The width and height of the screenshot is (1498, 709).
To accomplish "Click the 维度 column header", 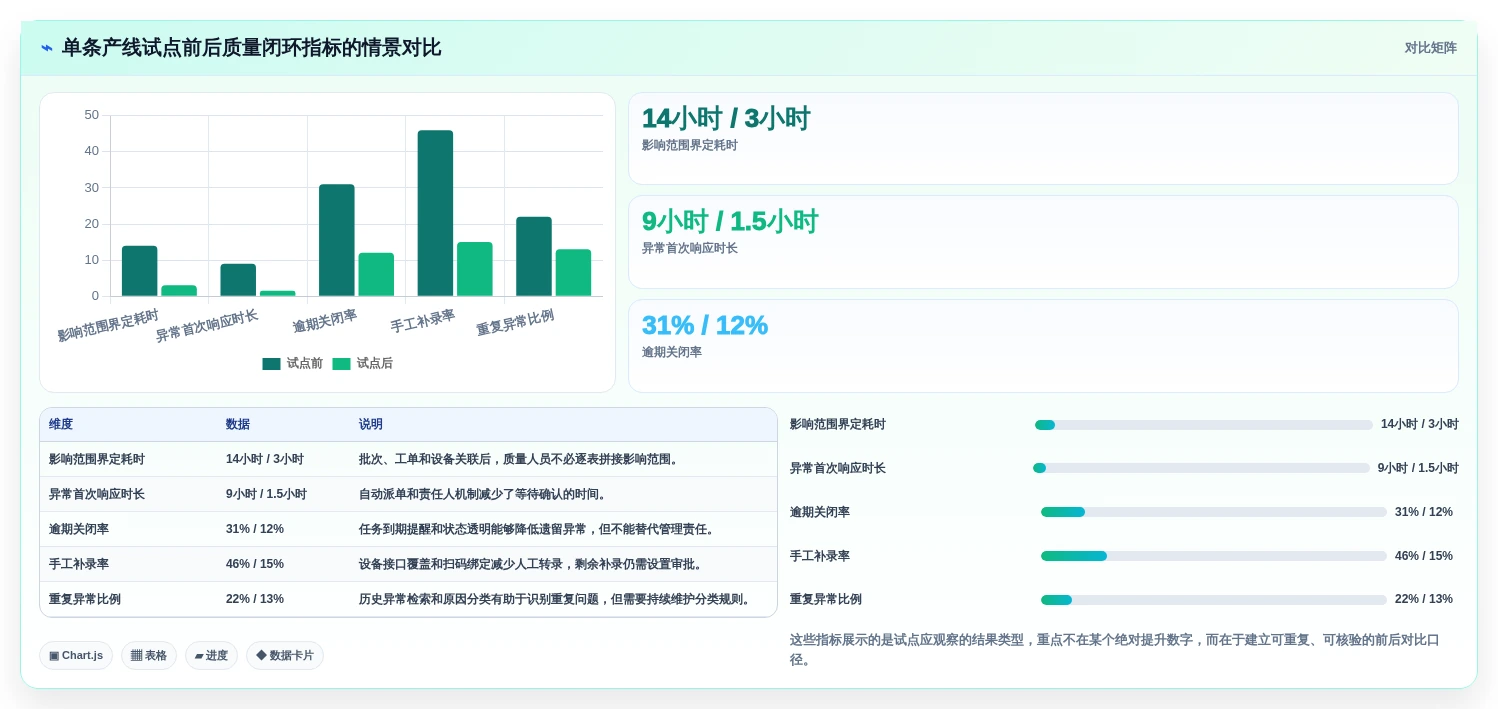I will coord(61,425).
